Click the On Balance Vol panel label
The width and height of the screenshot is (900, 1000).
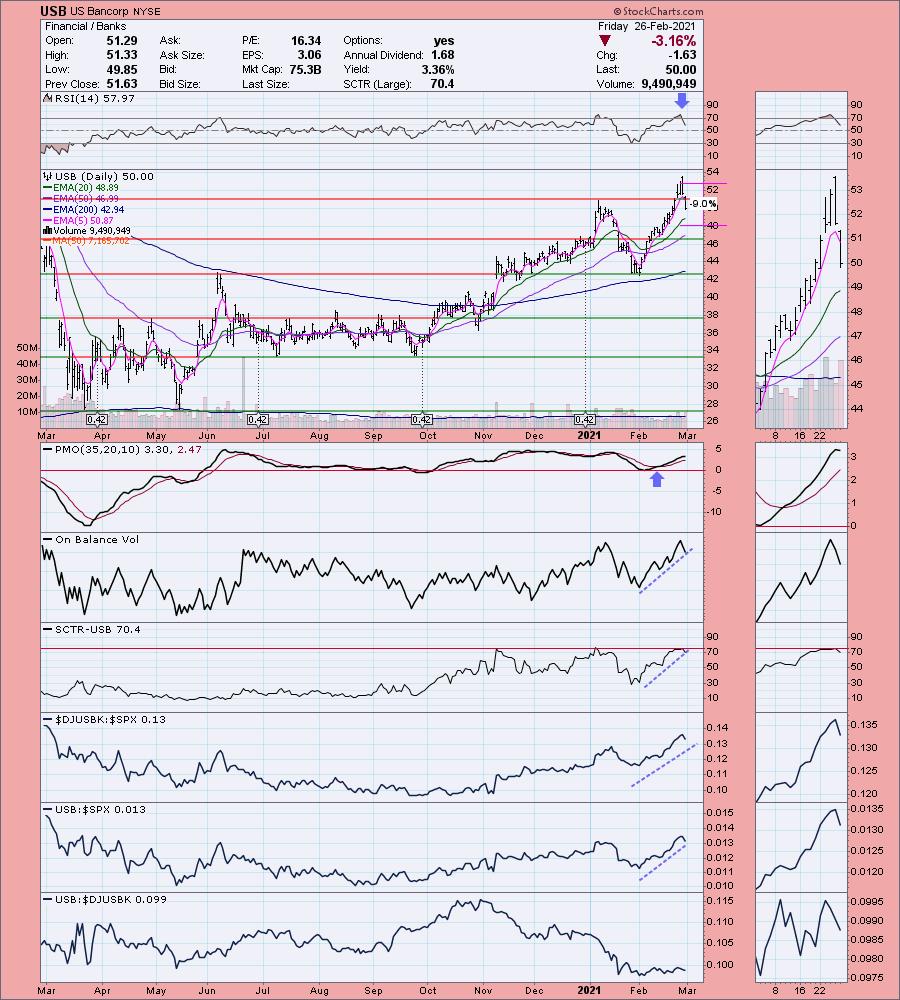[96, 540]
